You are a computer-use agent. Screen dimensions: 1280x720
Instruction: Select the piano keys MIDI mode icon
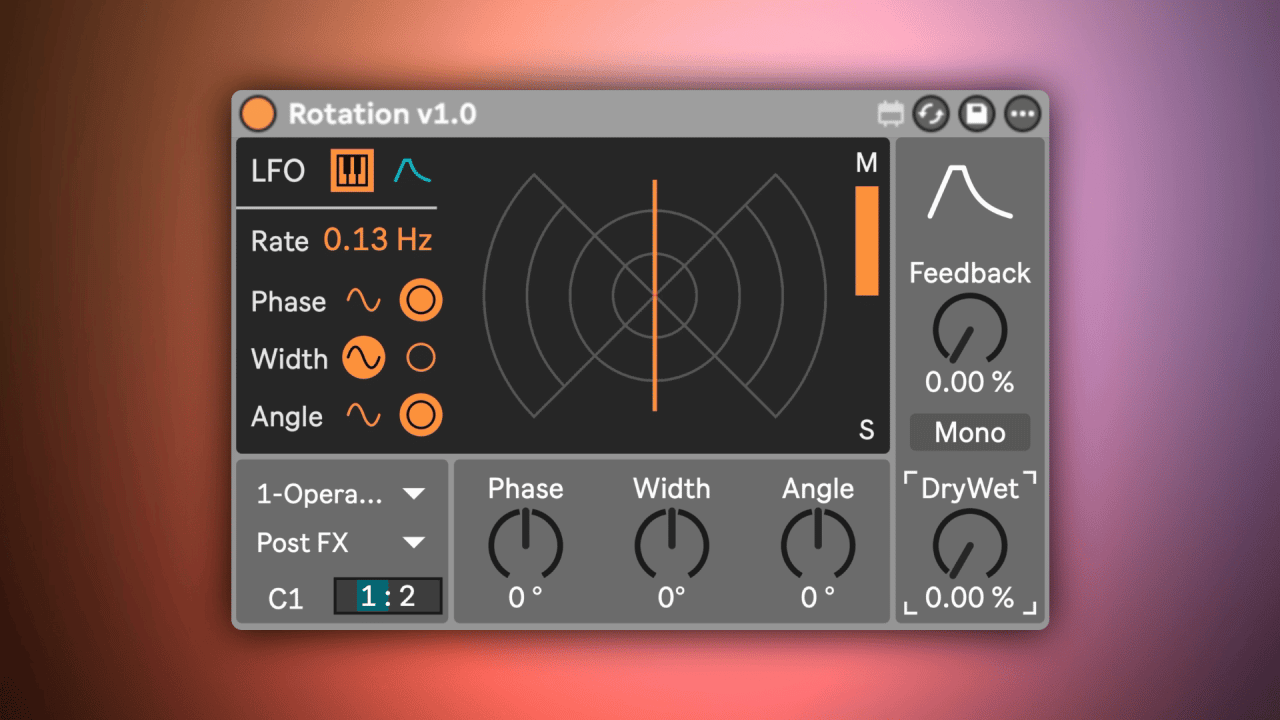click(x=352, y=171)
